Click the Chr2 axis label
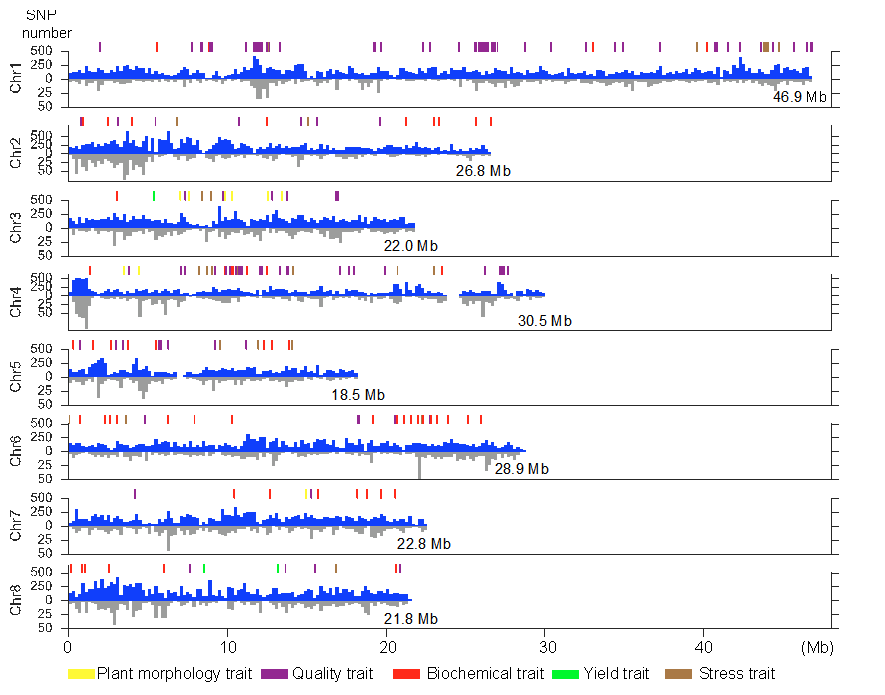 [16, 151]
